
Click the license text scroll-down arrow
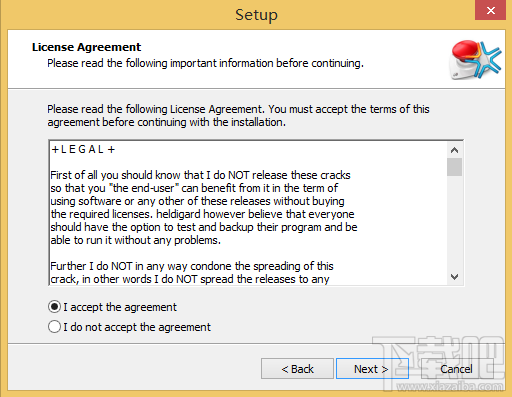[x=454, y=277]
